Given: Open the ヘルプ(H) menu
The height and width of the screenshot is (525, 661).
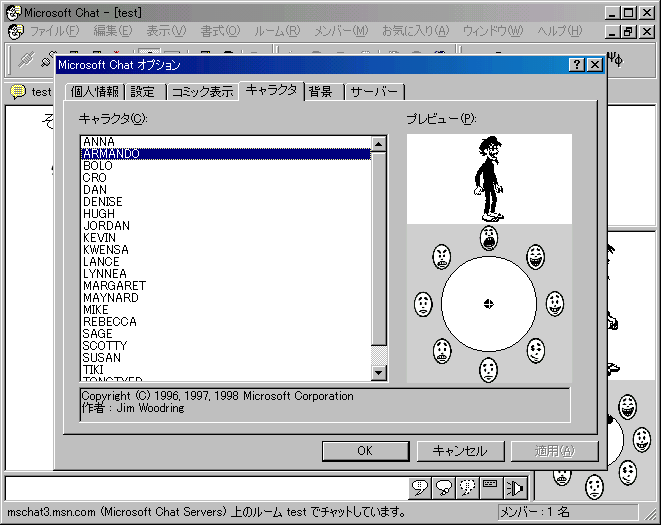Looking at the screenshot, I should [559, 31].
